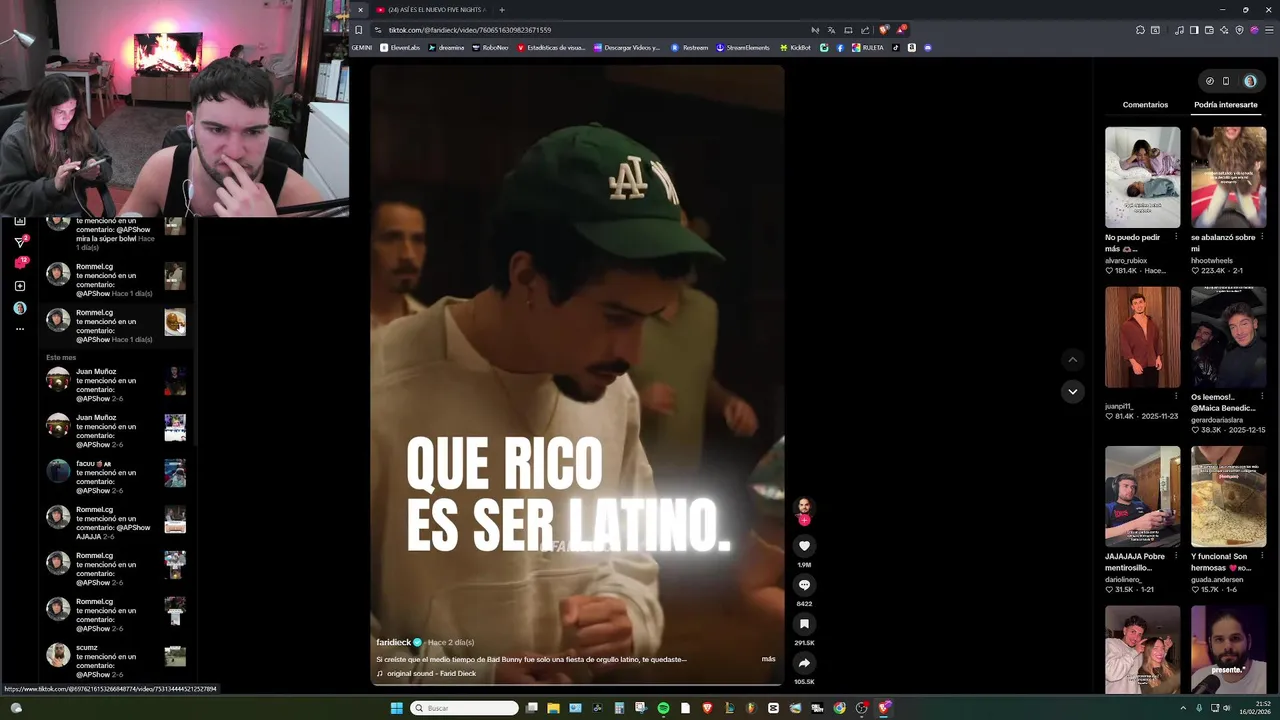
Task: Open 'No puedo pedir más' suggested video
Action: [1142, 177]
